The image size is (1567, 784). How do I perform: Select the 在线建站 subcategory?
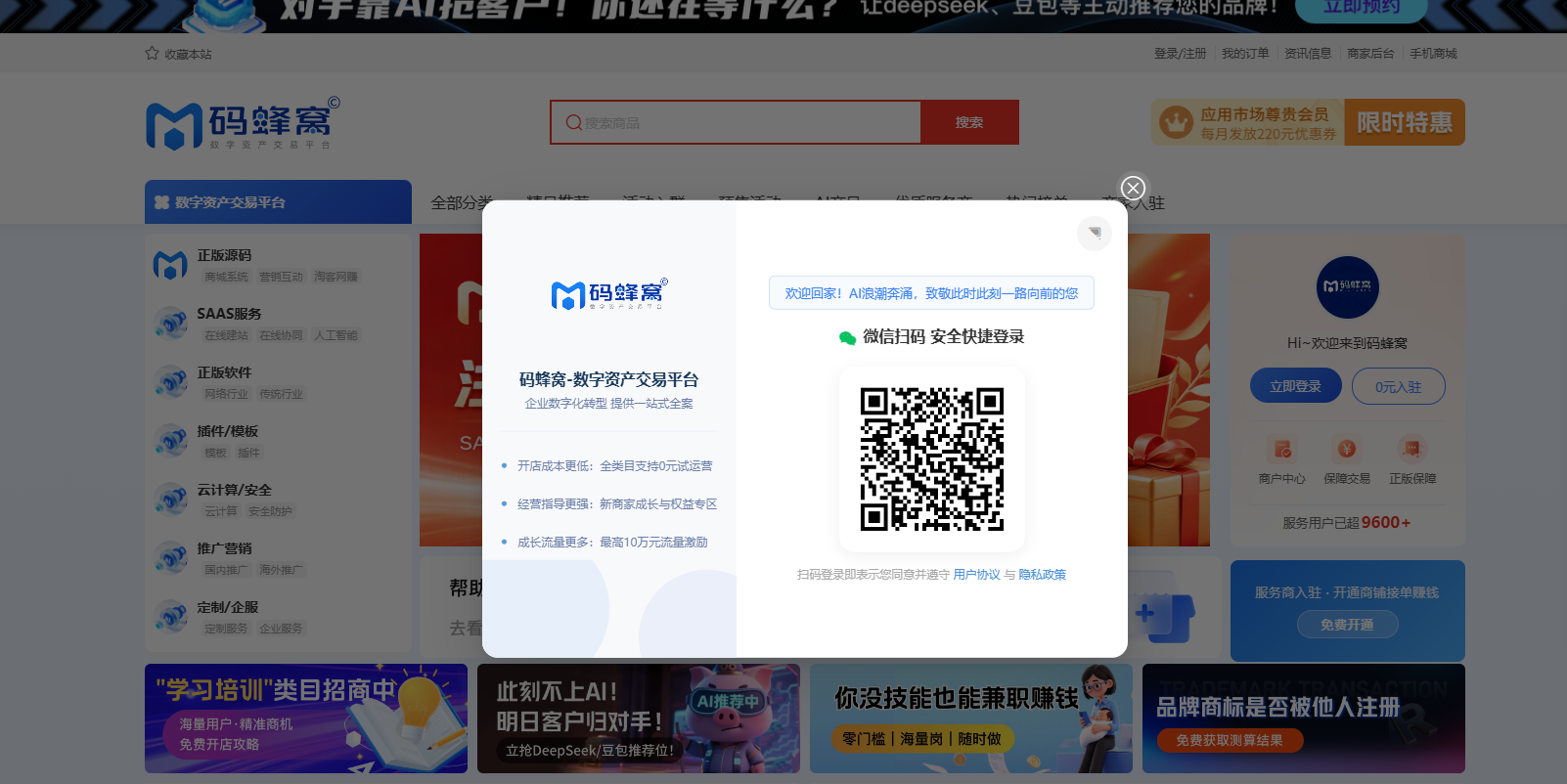tap(226, 335)
